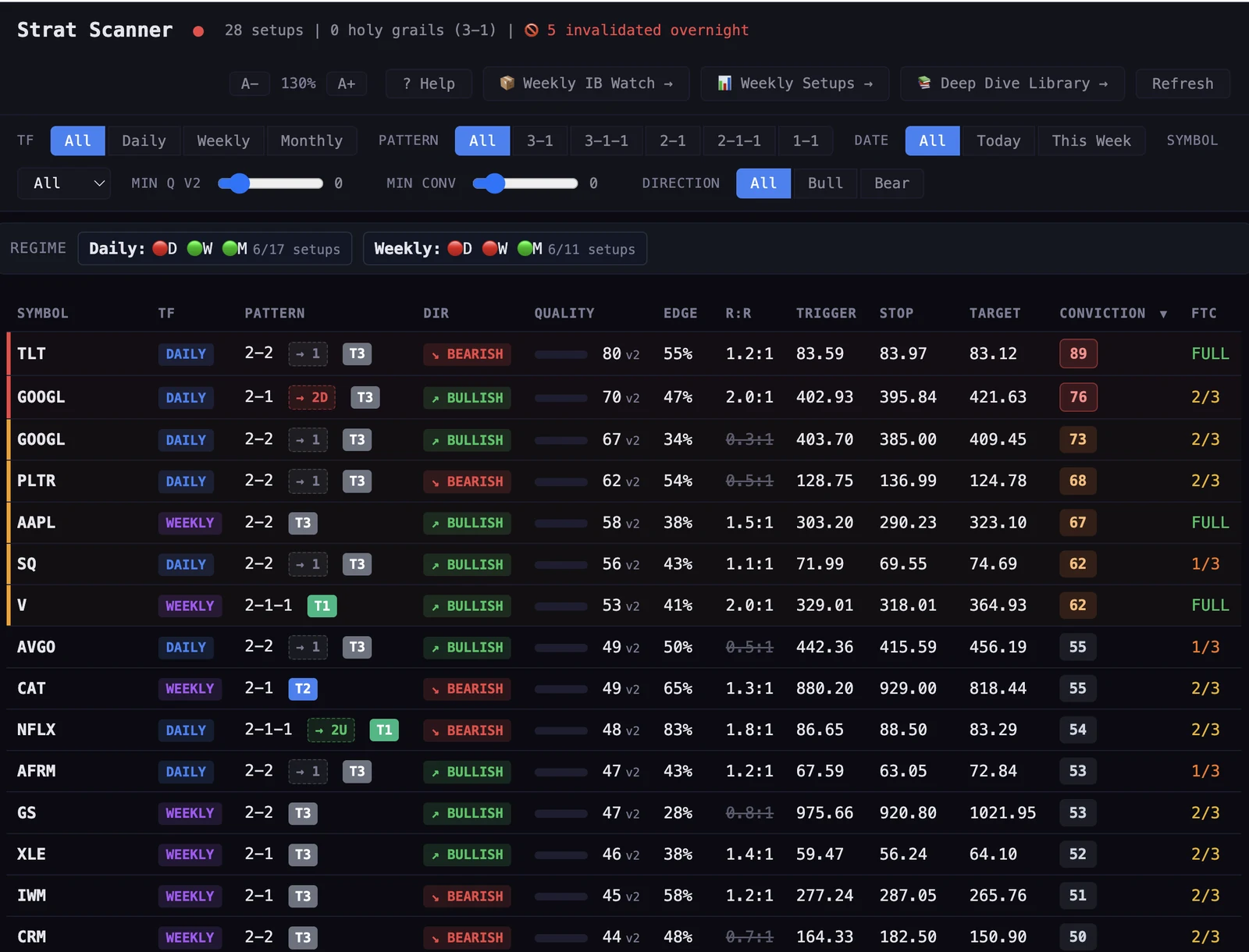Click the red live status dot
1249x952 pixels.
198,31
